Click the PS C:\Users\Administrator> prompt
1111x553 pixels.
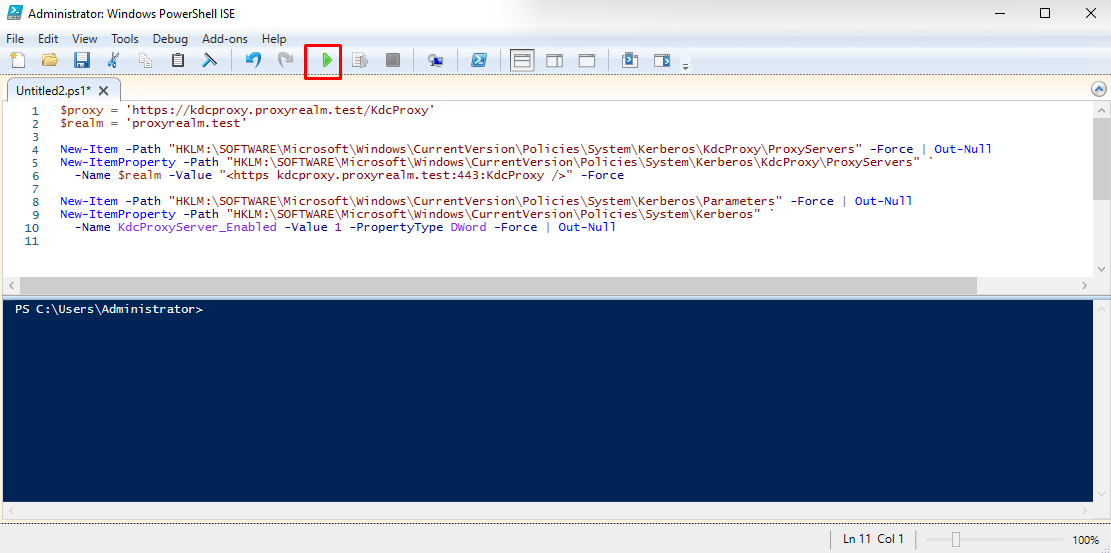tap(109, 309)
